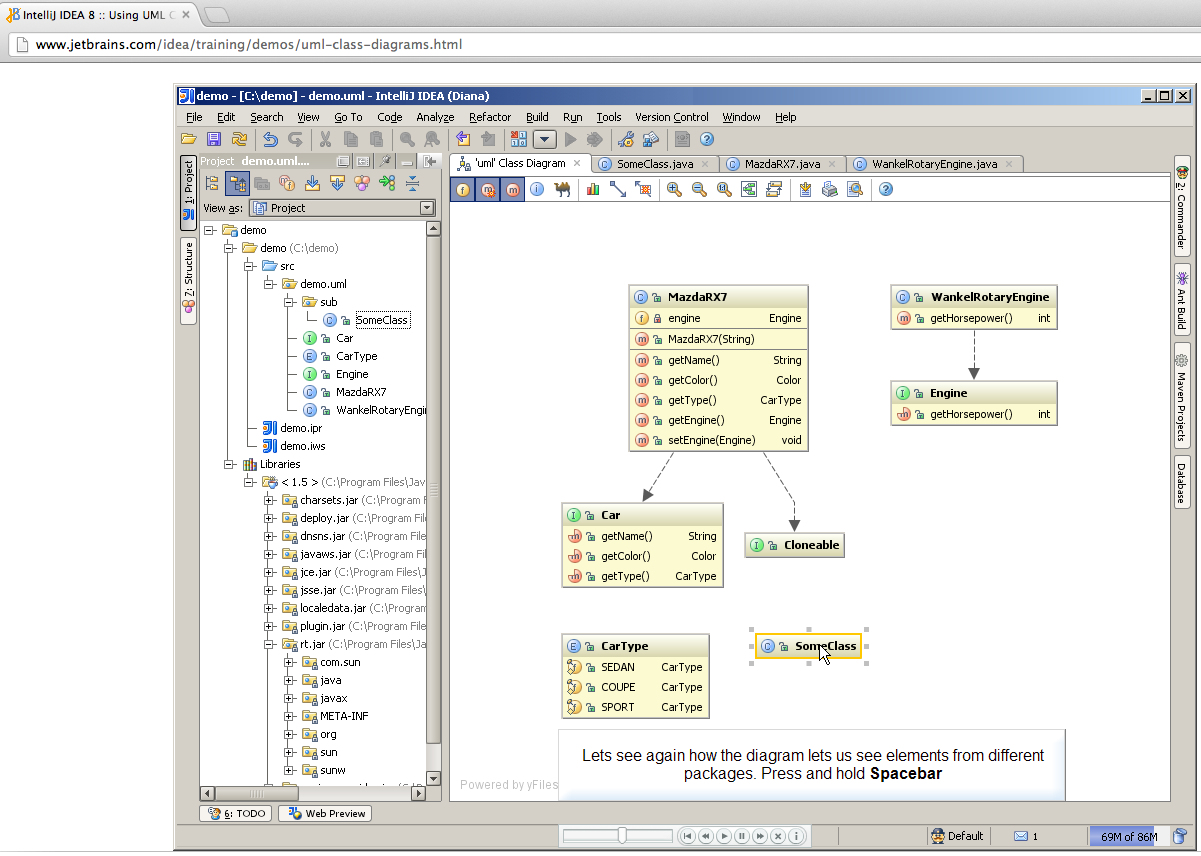Open the Version Control menu
Image resolution: width=1201 pixels, height=856 pixels.
pyautogui.click(x=672, y=117)
